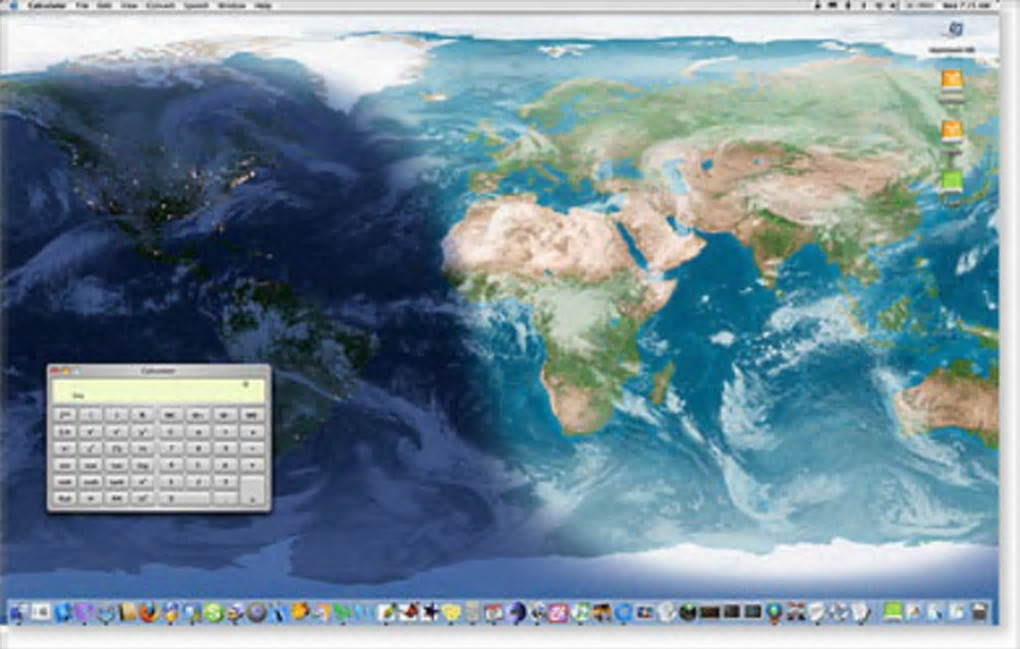This screenshot has width=1020, height=649.
Task: Open the Apple menu
Action: coord(13,6)
